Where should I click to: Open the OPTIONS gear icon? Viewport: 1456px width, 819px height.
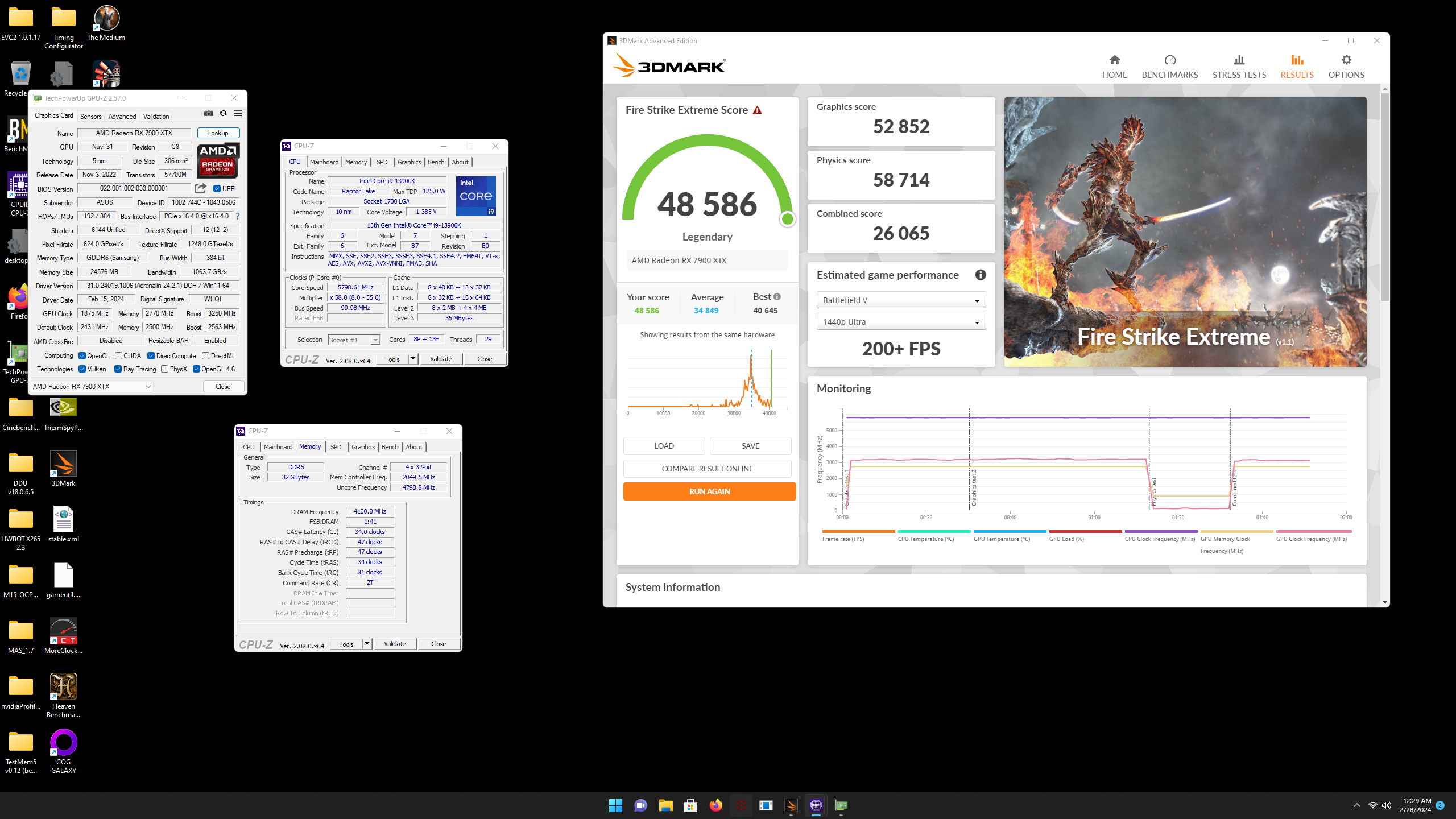tap(1346, 60)
